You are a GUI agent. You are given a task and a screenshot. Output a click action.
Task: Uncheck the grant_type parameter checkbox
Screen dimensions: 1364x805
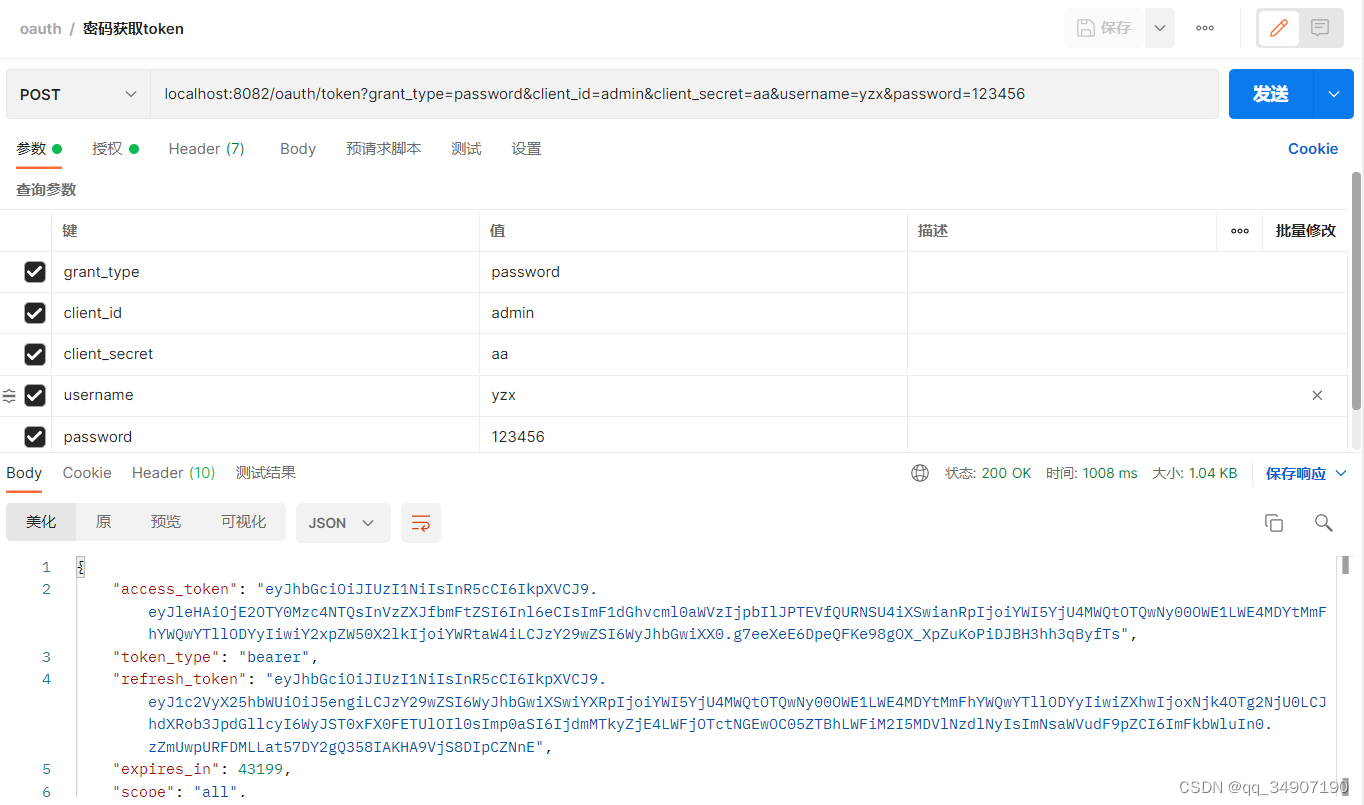click(x=35, y=271)
